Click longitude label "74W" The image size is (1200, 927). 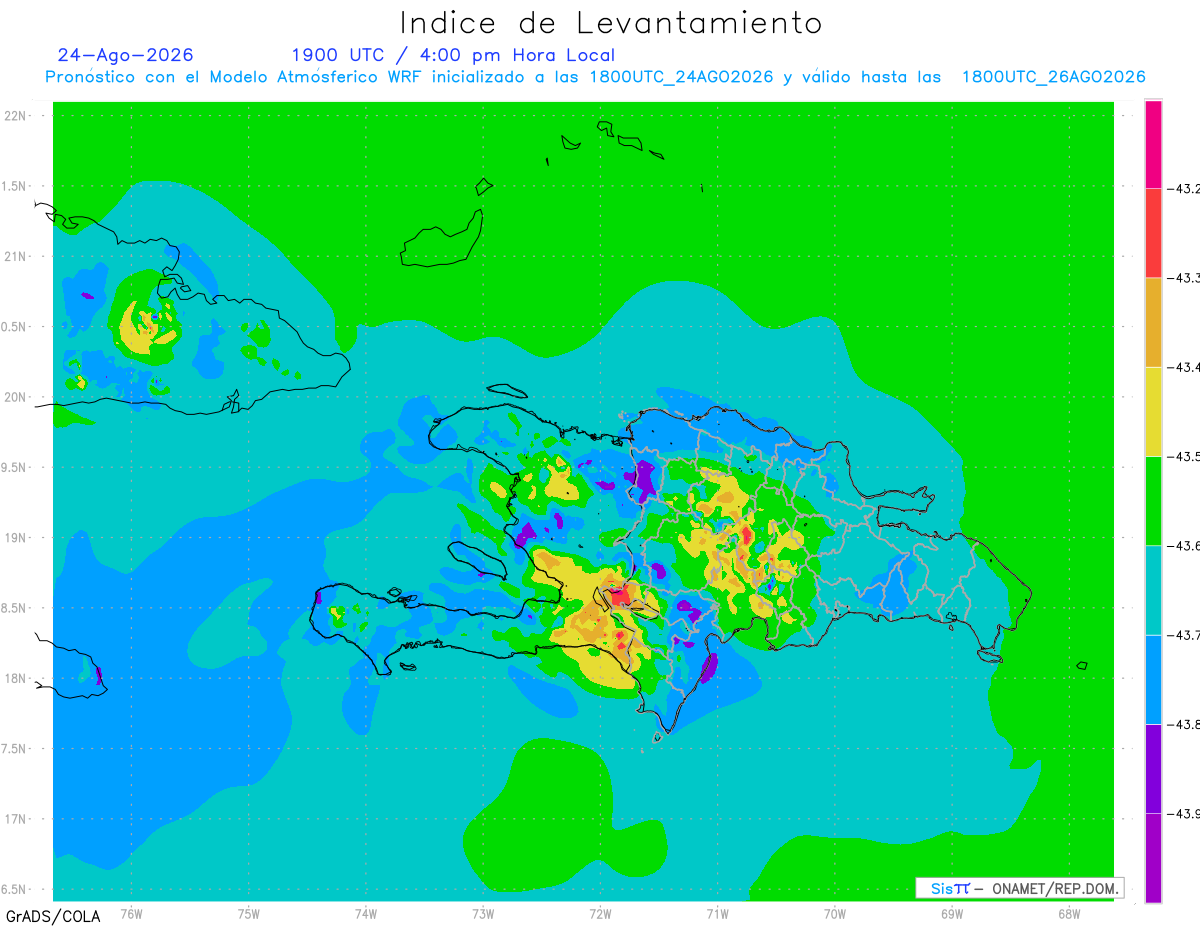click(x=366, y=914)
